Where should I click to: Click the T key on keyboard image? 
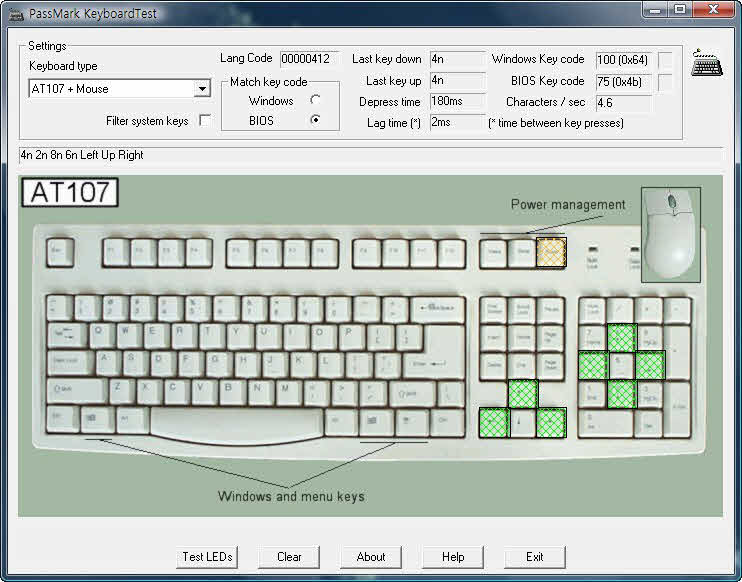tap(211, 335)
